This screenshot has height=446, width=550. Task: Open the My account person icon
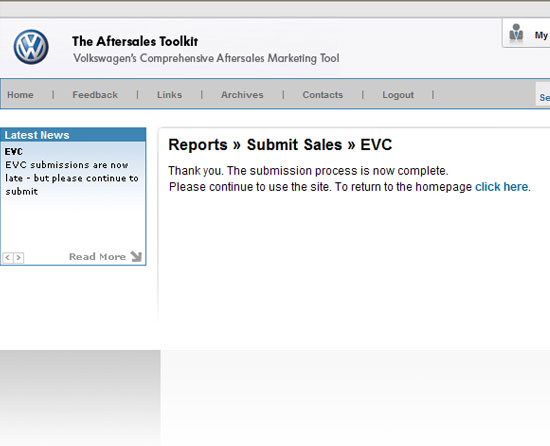pos(516,32)
